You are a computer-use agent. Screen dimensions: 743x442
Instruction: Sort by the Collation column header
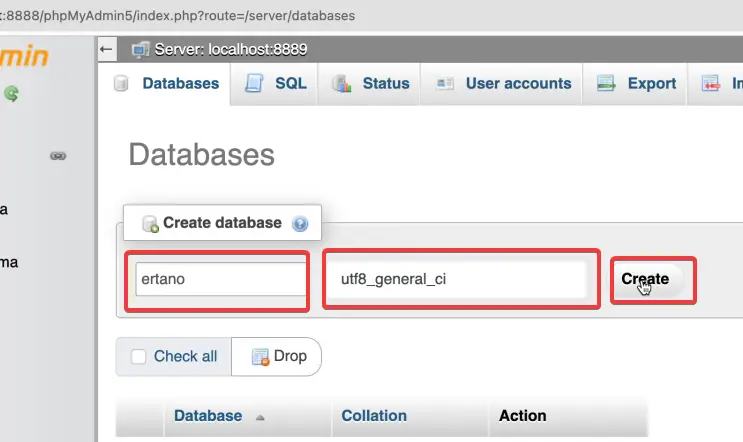pos(374,415)
